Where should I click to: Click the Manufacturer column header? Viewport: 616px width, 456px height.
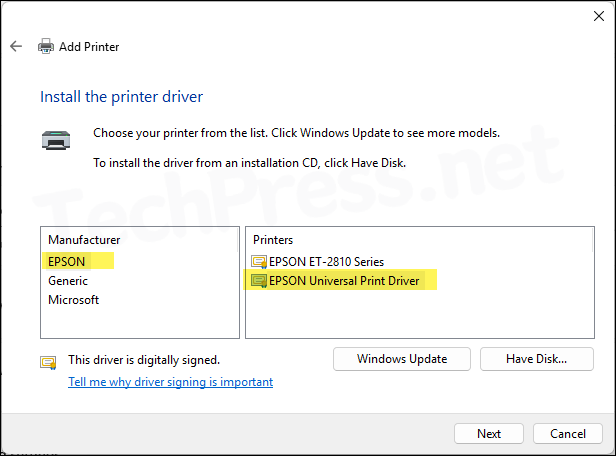pyautogui.click(x=84, y=240)
